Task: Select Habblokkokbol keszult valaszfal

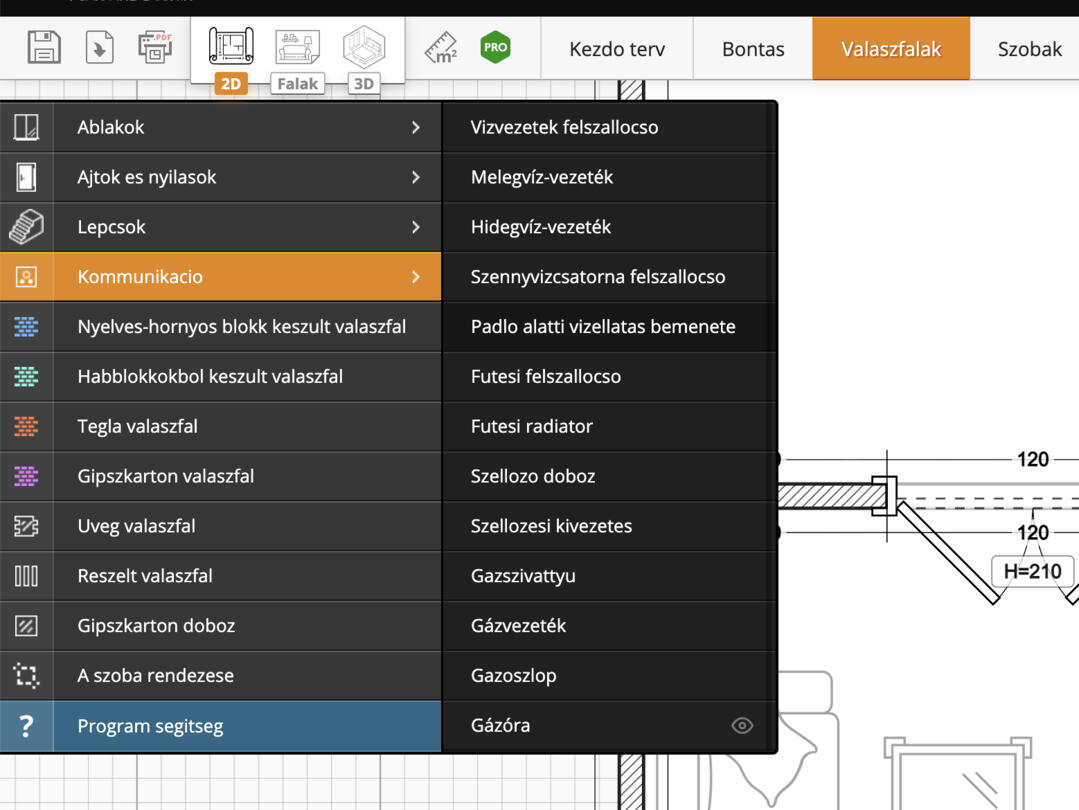Action: tap(220, 376)
